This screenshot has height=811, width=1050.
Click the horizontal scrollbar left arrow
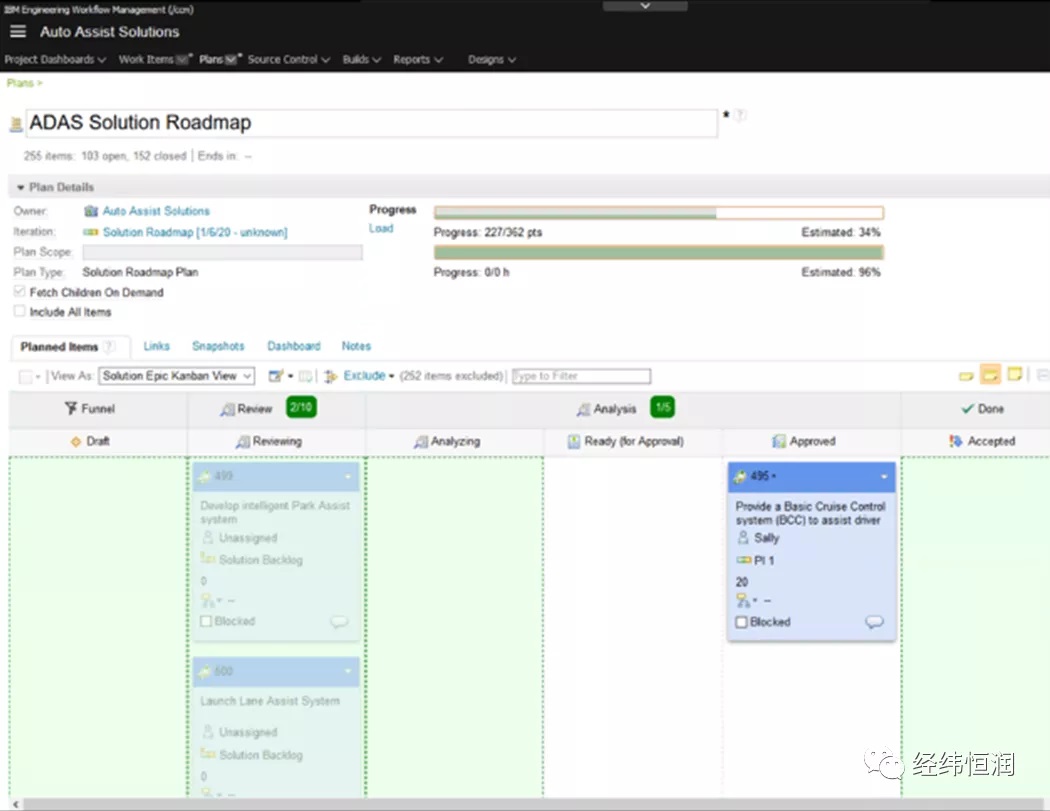pos(15,804)
